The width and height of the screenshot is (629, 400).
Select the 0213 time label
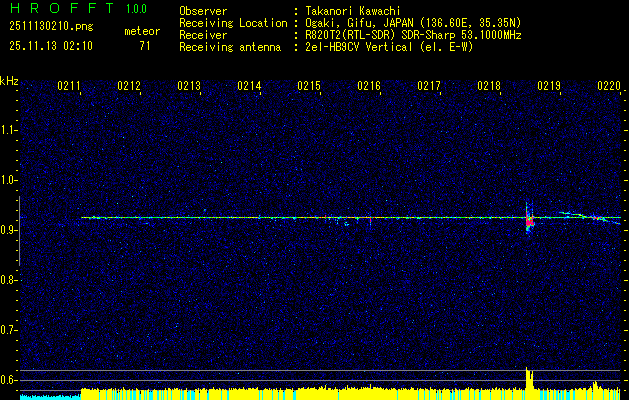189,85
